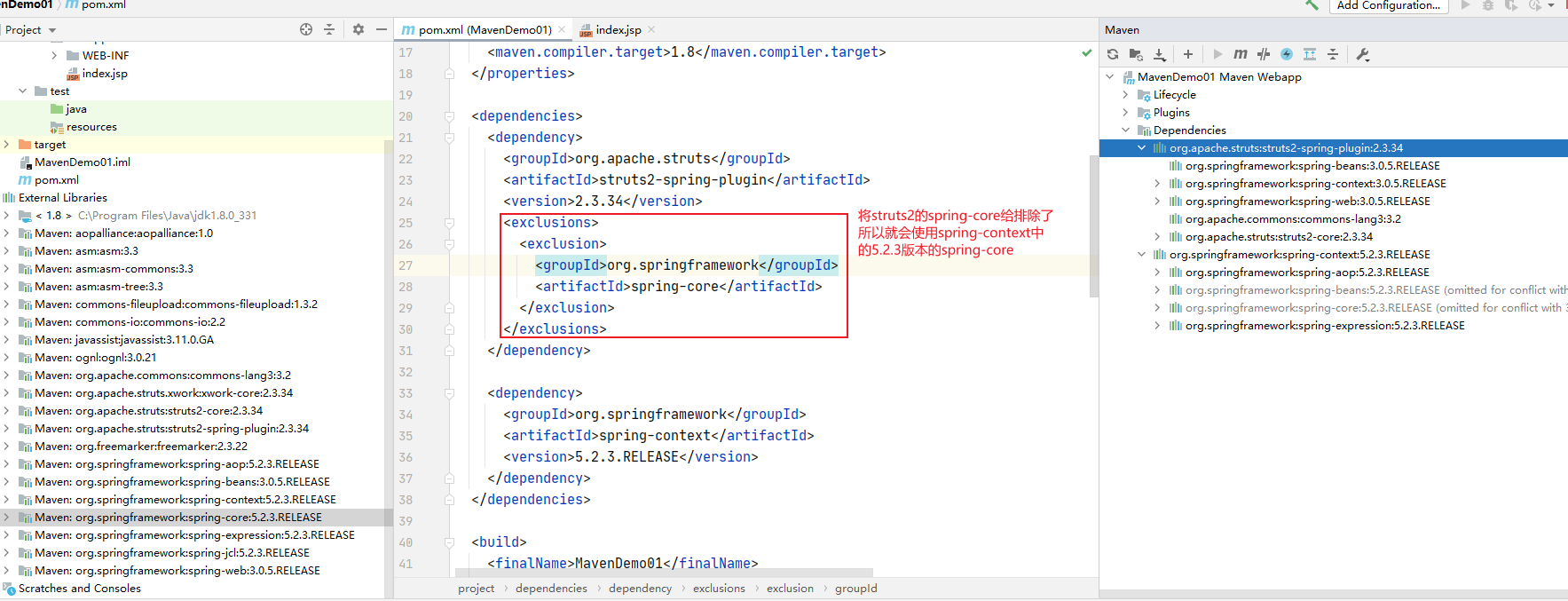
Task: Expand JDK 1.8 library node
Action: coord(6,216)
